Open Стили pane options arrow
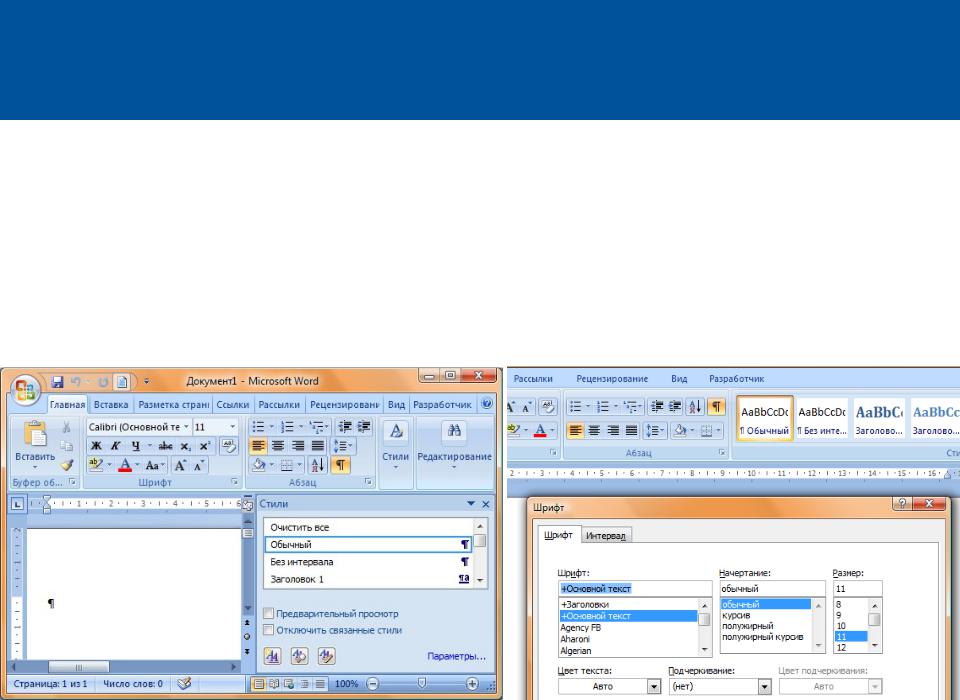The height and width of the screenshot is (700, 960). click(471, 503)
